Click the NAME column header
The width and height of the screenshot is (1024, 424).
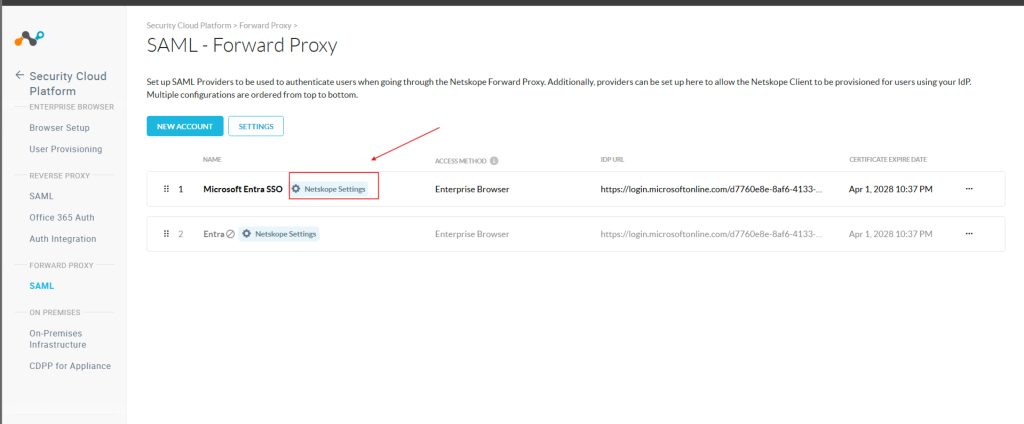click(x=212, y=160)
